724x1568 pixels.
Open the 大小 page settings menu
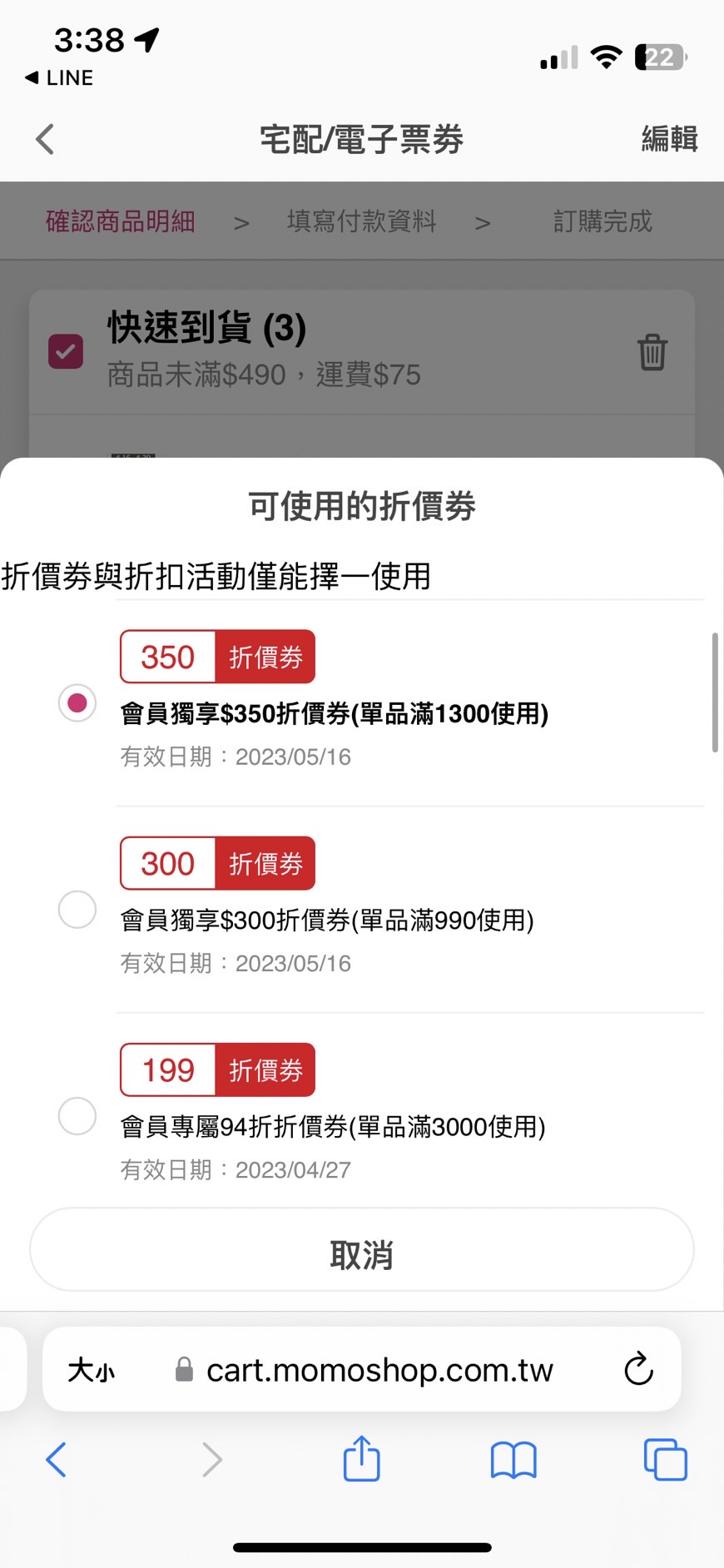click(92, 1370)
